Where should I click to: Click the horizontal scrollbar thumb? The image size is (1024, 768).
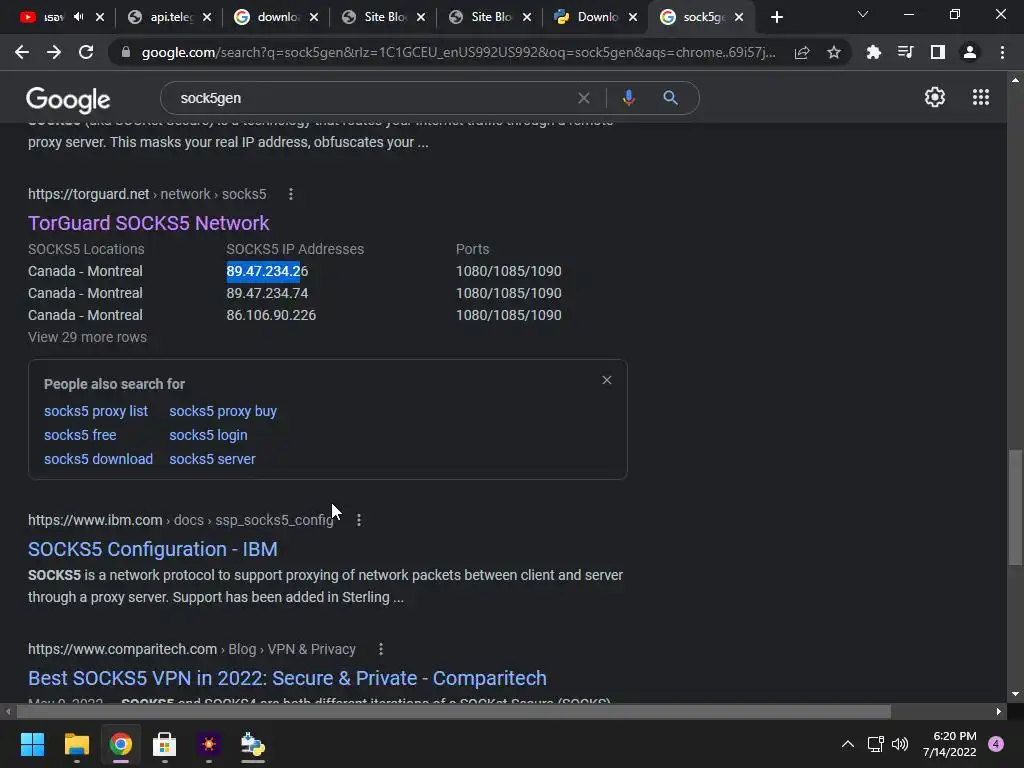[453, 711]
